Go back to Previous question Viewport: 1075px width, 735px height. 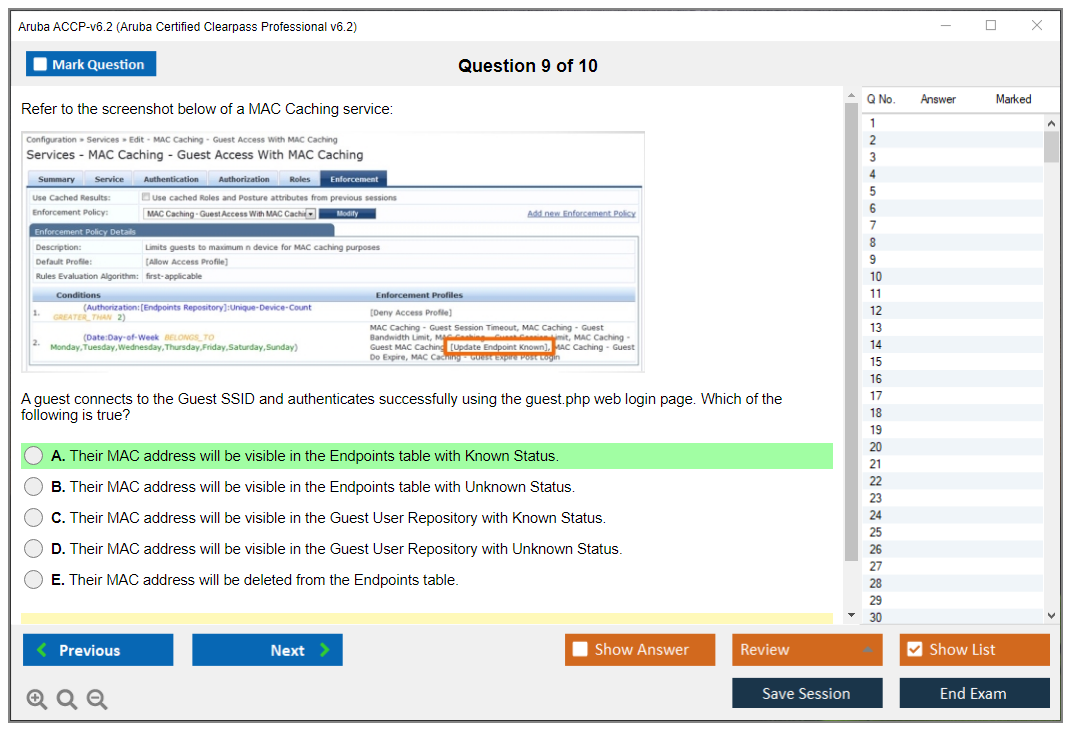[x=98, y=650]
